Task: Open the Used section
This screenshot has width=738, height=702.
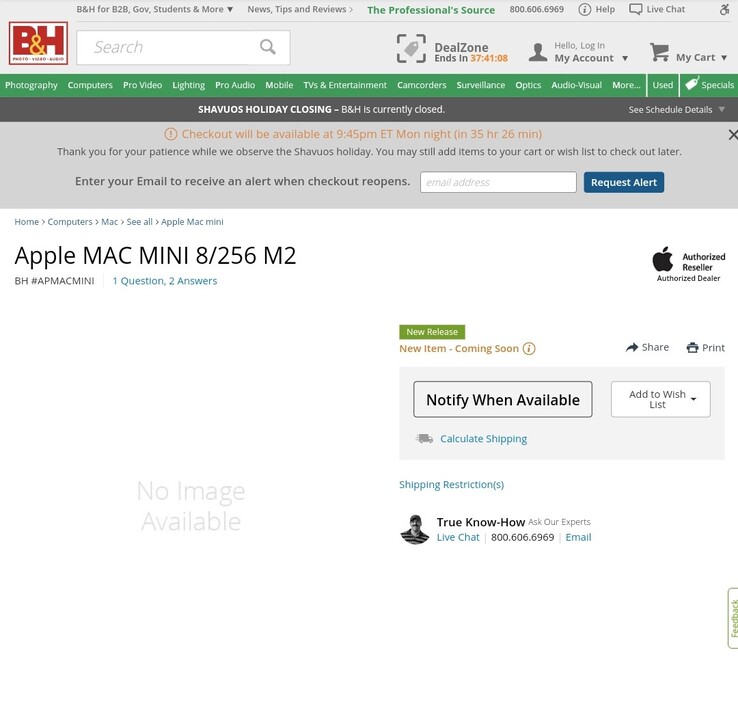Action: tap(662, 85)
